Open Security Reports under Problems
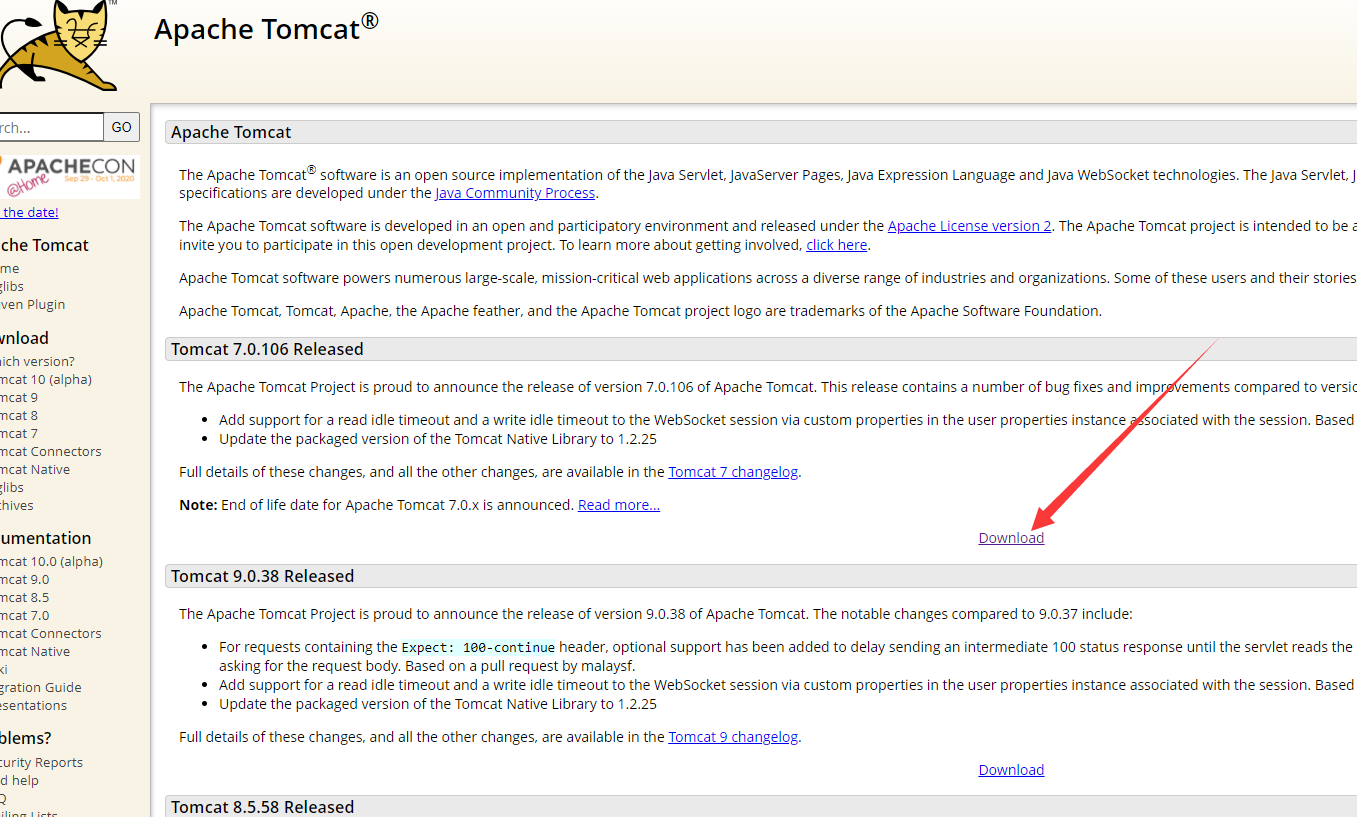The height and width of the screenshot is (817, 1357). (41, 762)
